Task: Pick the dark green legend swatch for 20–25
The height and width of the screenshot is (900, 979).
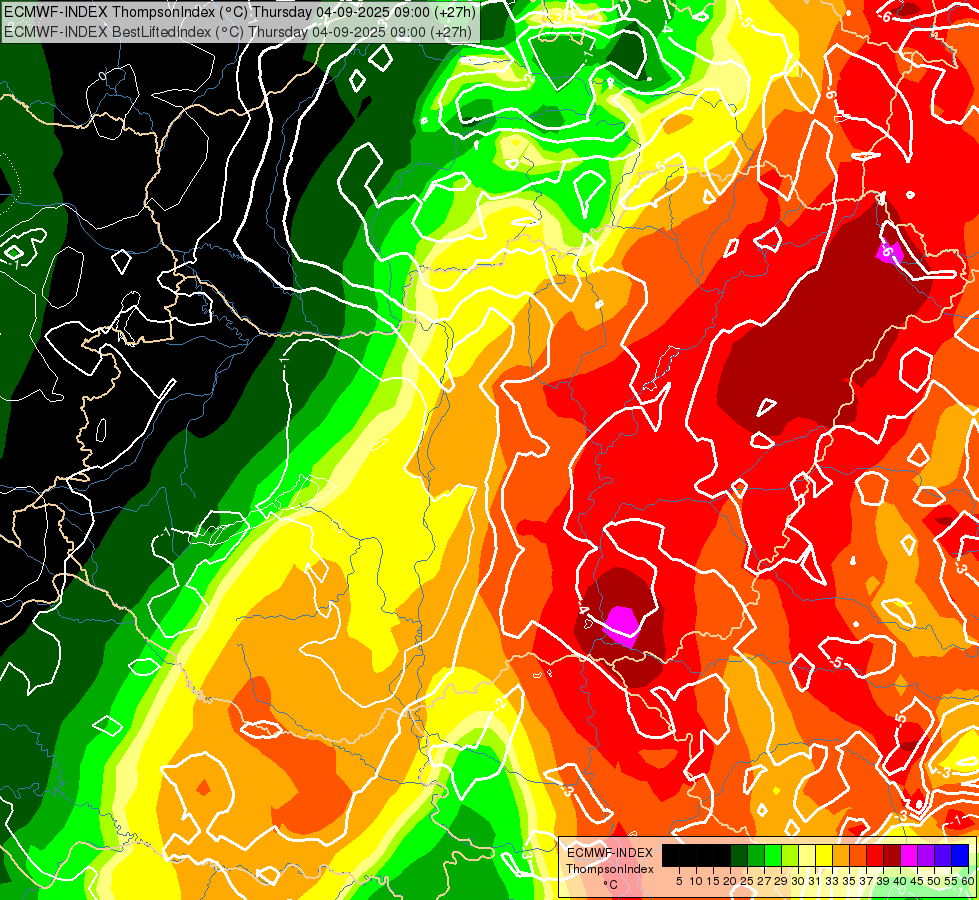Action: [x=739, y=855]
